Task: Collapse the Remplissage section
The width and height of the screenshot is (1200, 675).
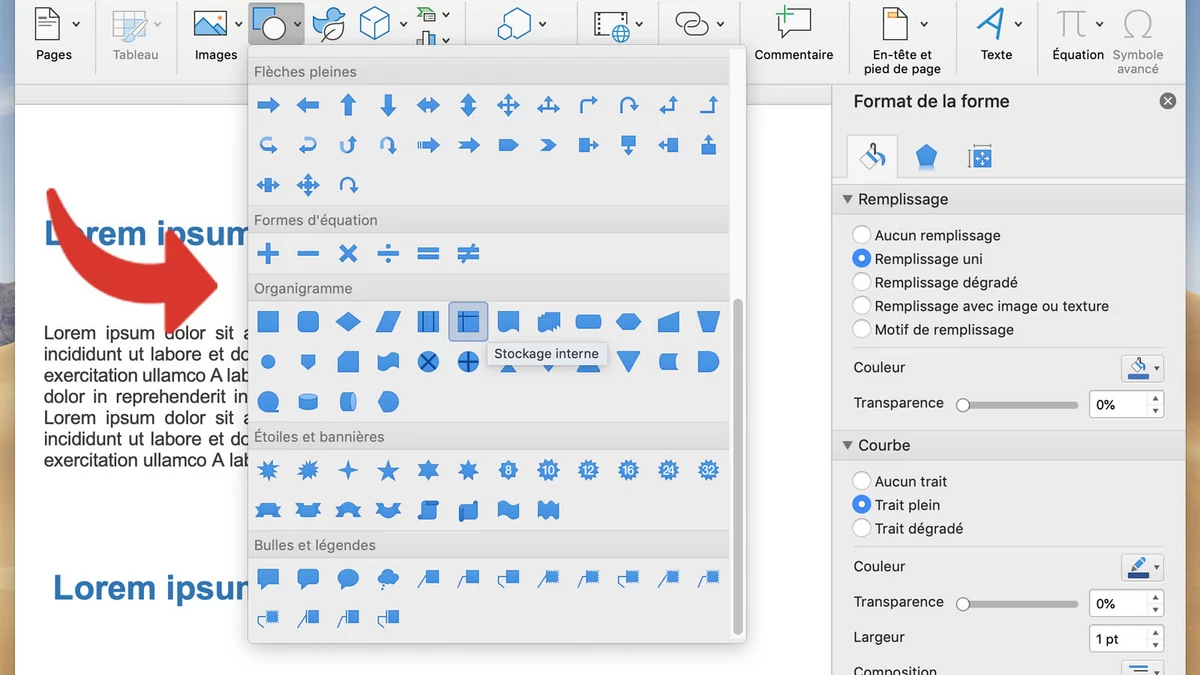Action: (848, 199)
